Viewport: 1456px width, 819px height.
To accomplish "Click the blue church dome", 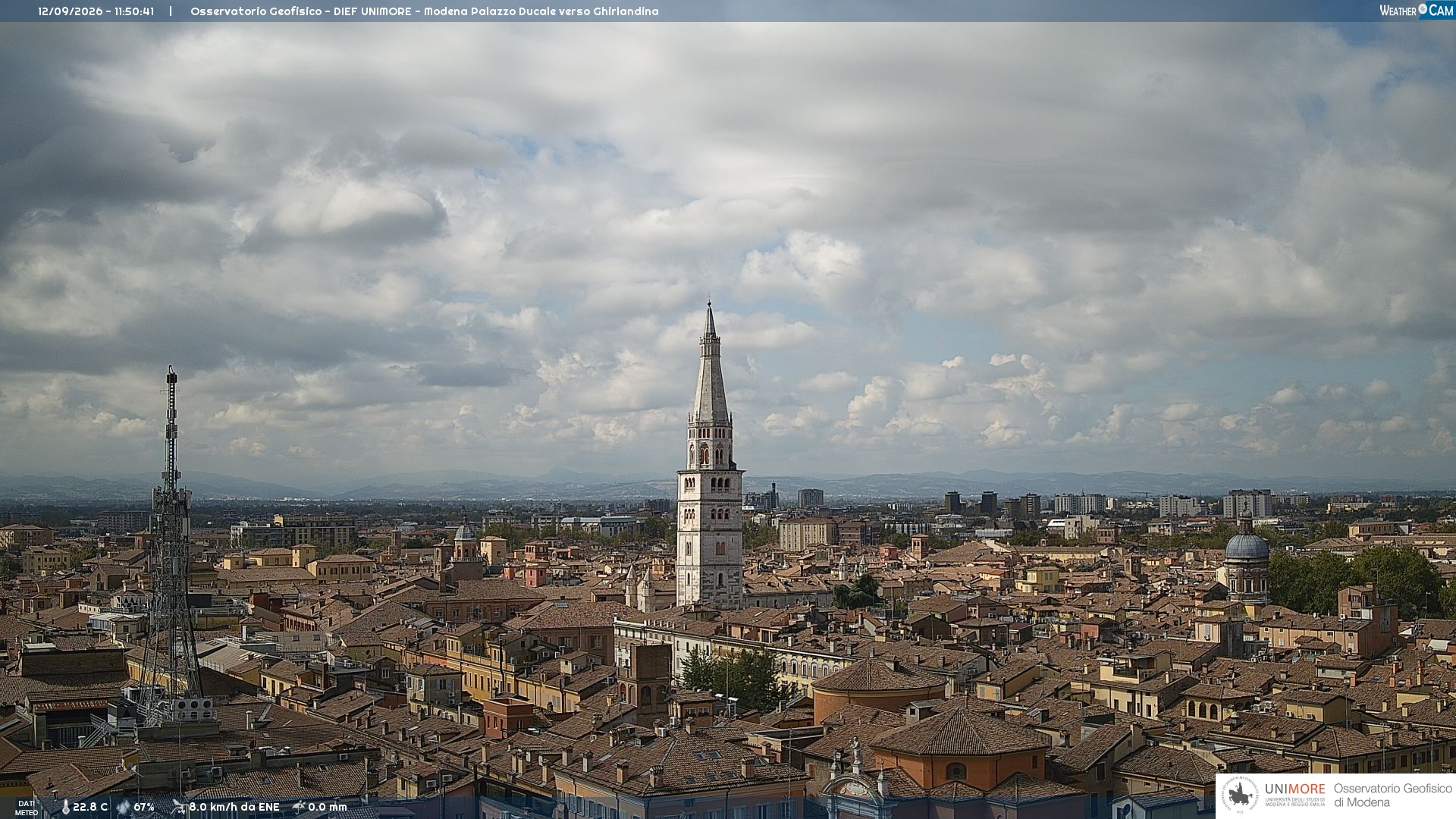I will (x=1247, y=544).
